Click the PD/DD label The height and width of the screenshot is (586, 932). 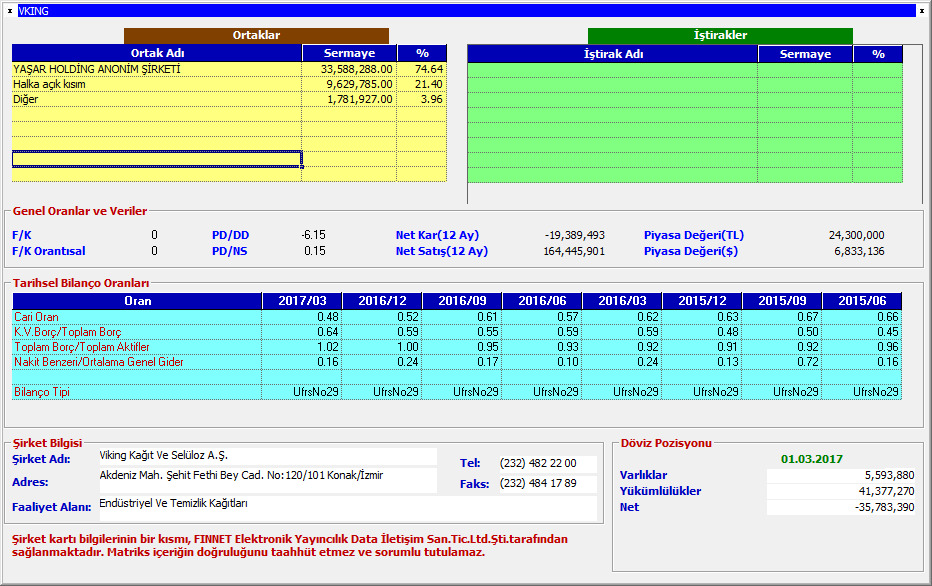coord(231,235)
